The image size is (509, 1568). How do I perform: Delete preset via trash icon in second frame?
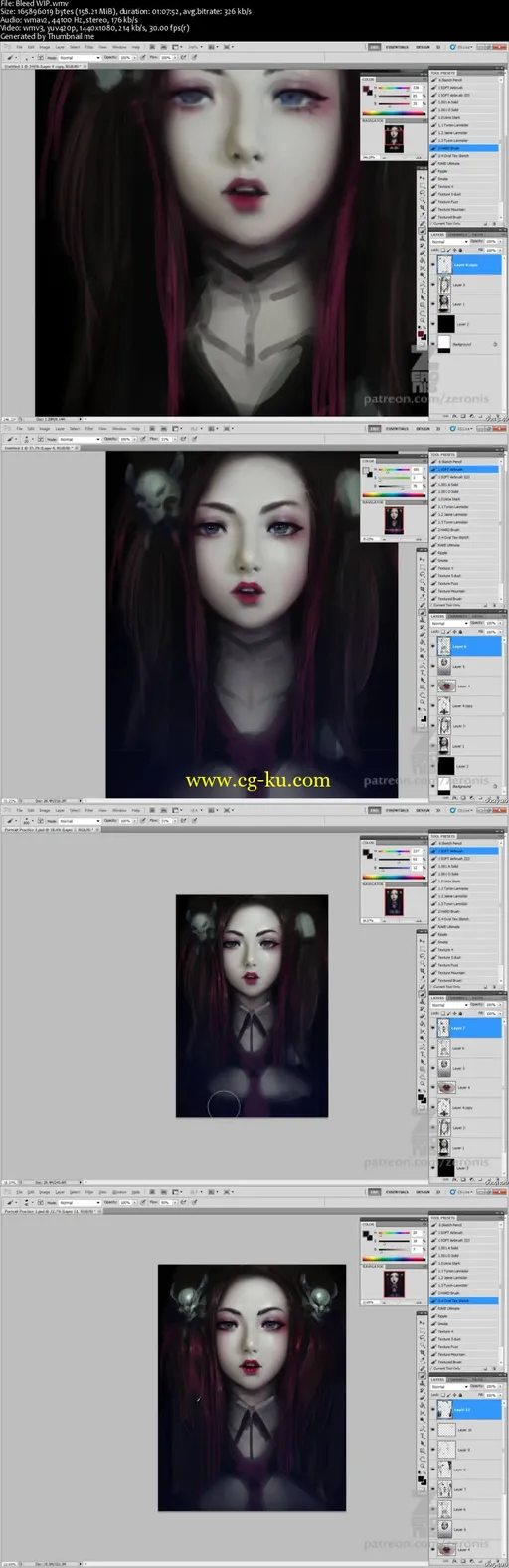pos(494,605)
